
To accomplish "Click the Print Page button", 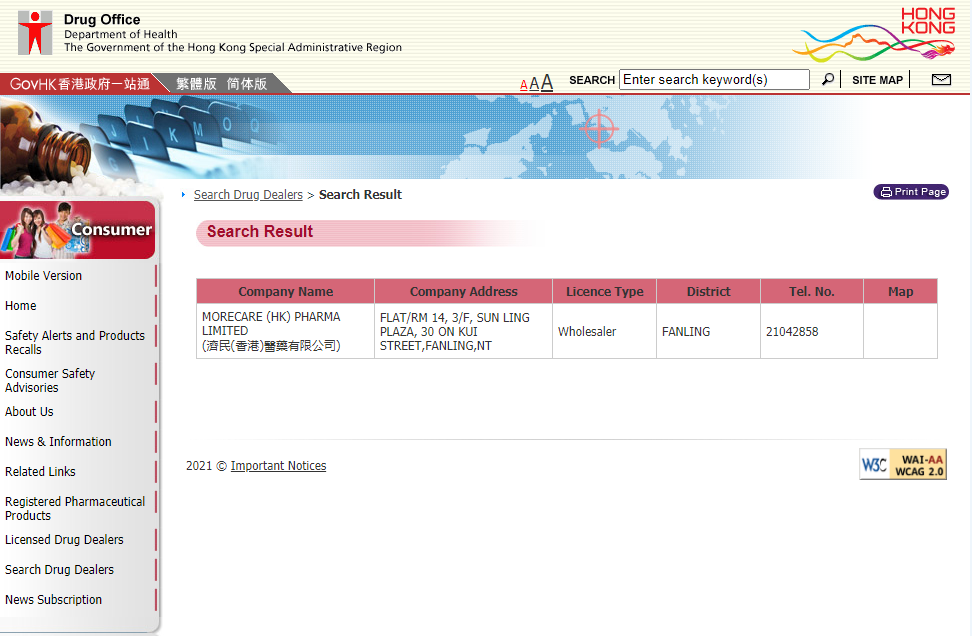I will (911, 192).
